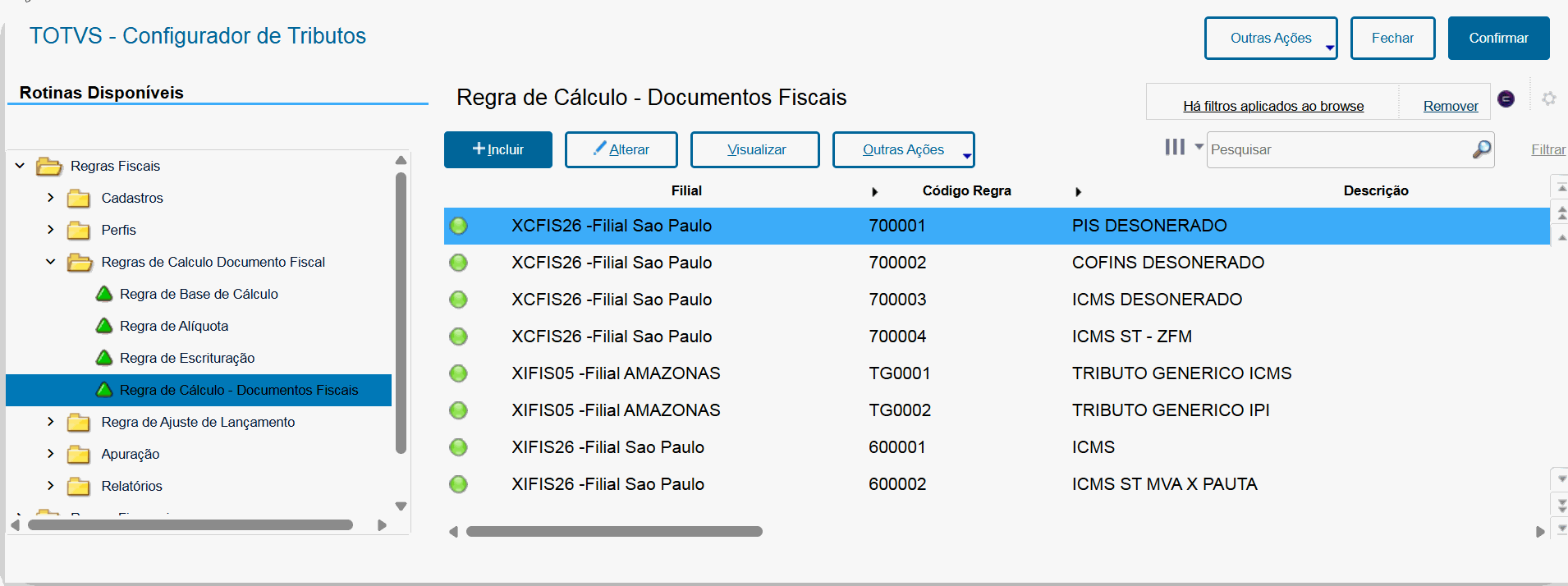This screenshot has width=1568, height=586.
Task: Click the Cadastros folder icon
Action: (x=79, y=199)
